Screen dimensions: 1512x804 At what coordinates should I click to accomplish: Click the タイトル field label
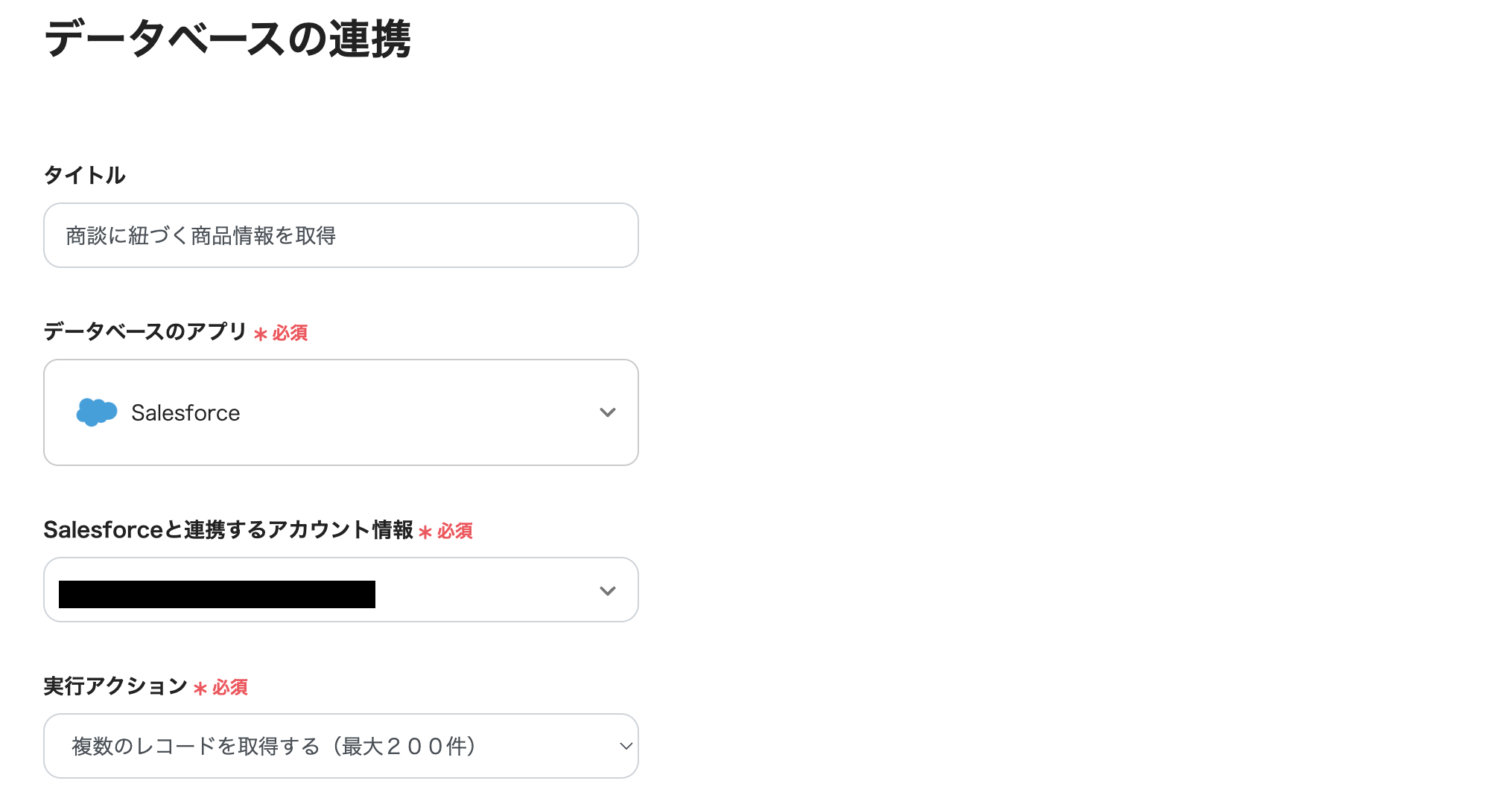tap(84, 174)
